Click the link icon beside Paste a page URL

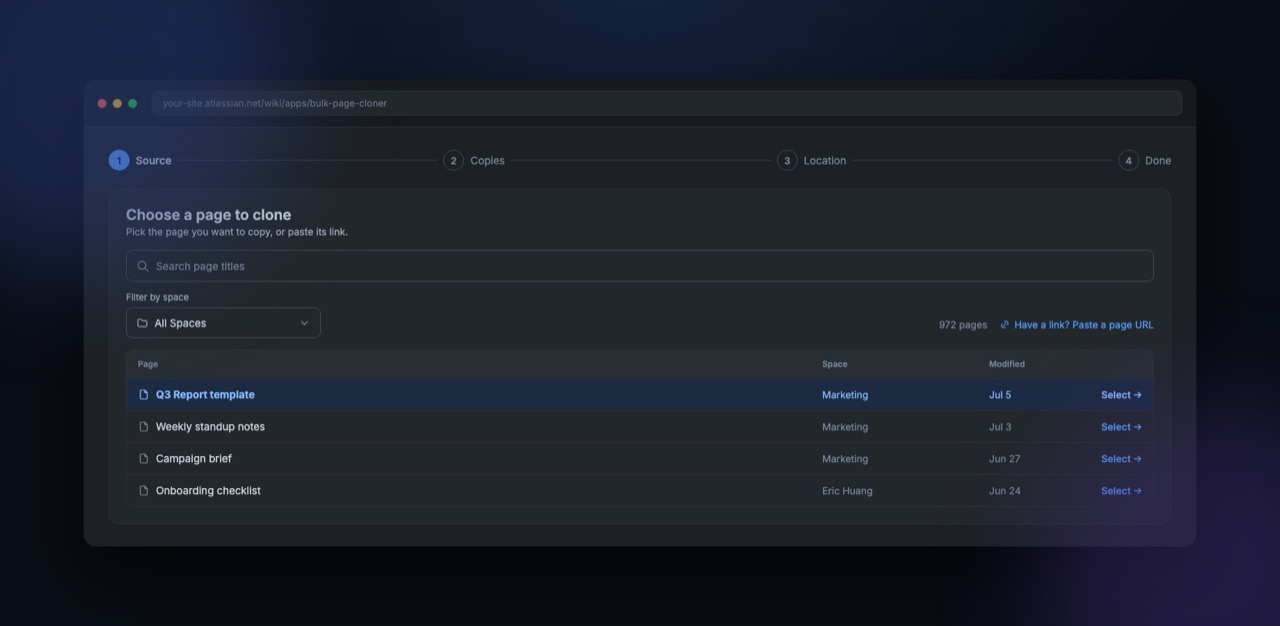click(x=1005, y=325)
